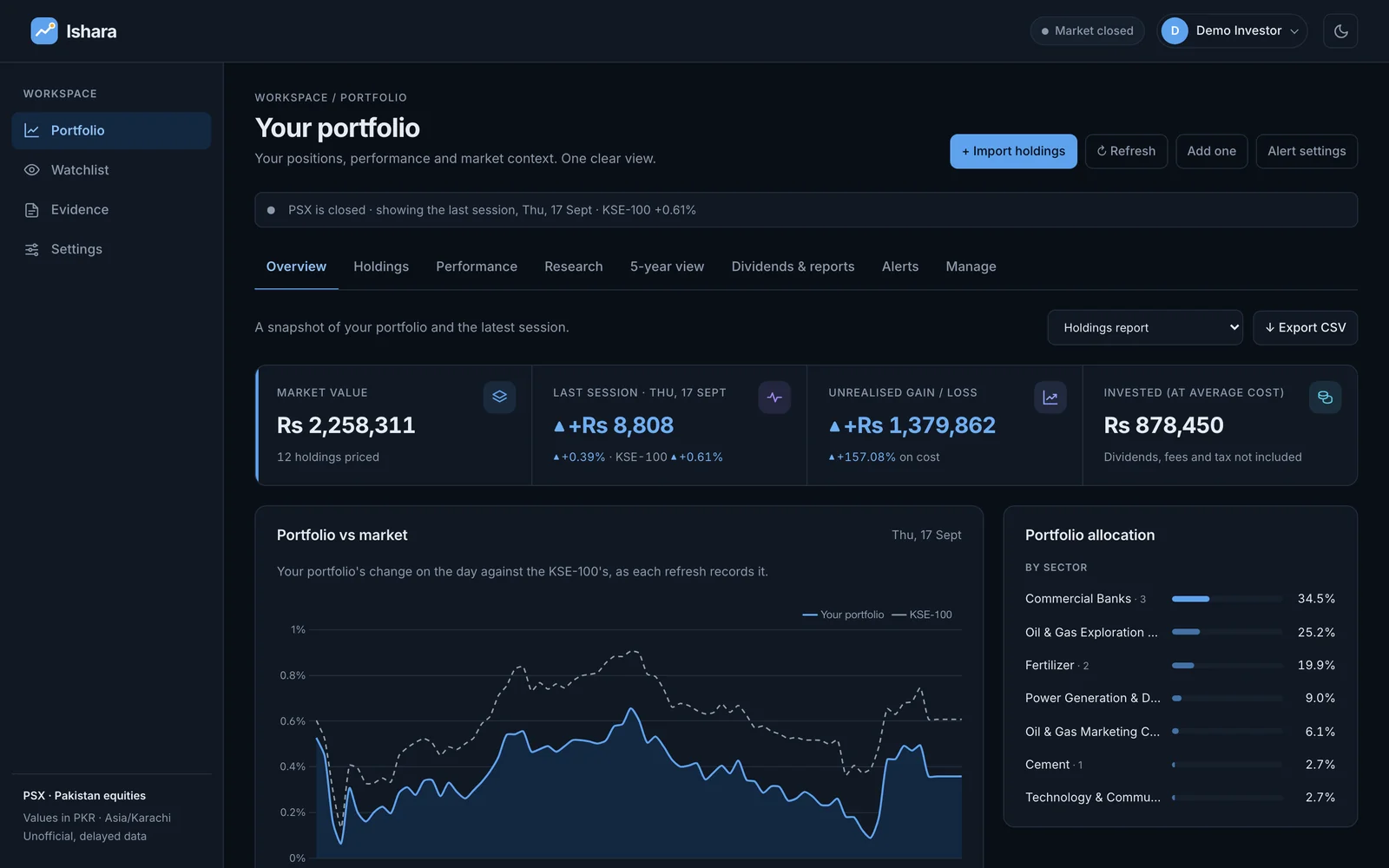The width and height of the screenshot is (1389, 868).
Task: Click the Fertilizer allocation bar
Action: (x=1227, y=666)
